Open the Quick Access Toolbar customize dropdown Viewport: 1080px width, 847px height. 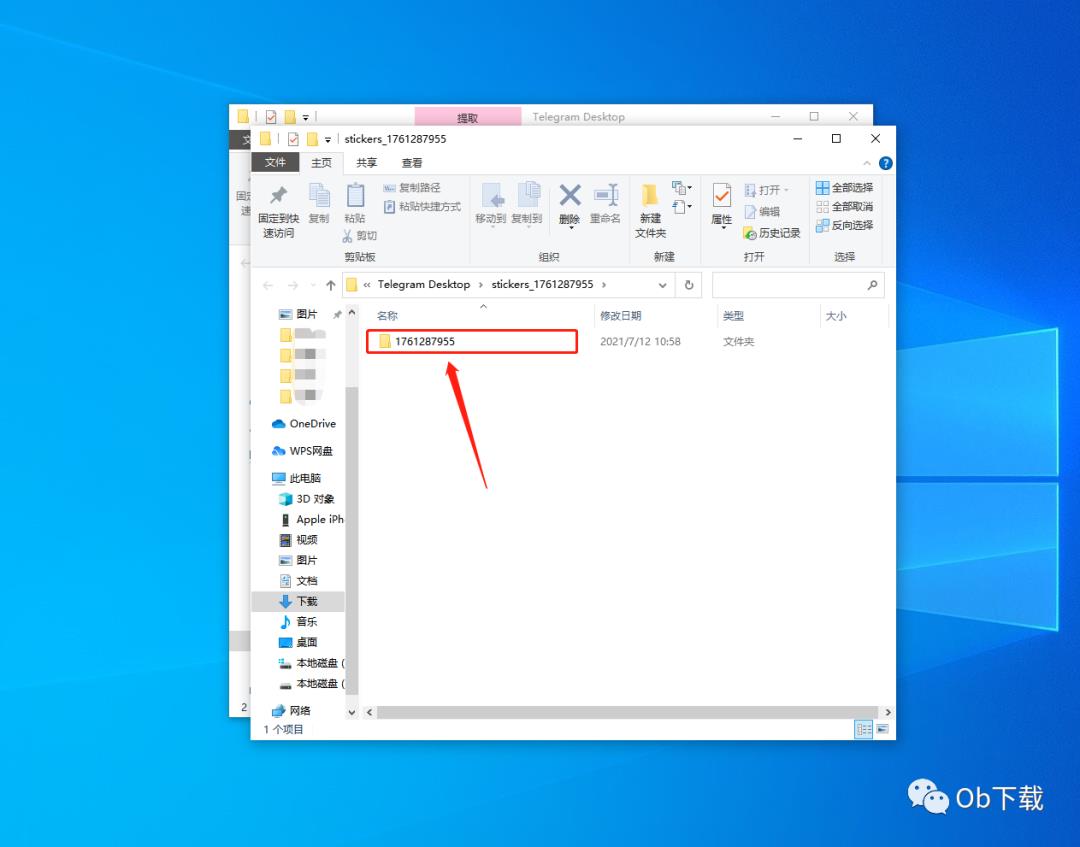[328, 140]
